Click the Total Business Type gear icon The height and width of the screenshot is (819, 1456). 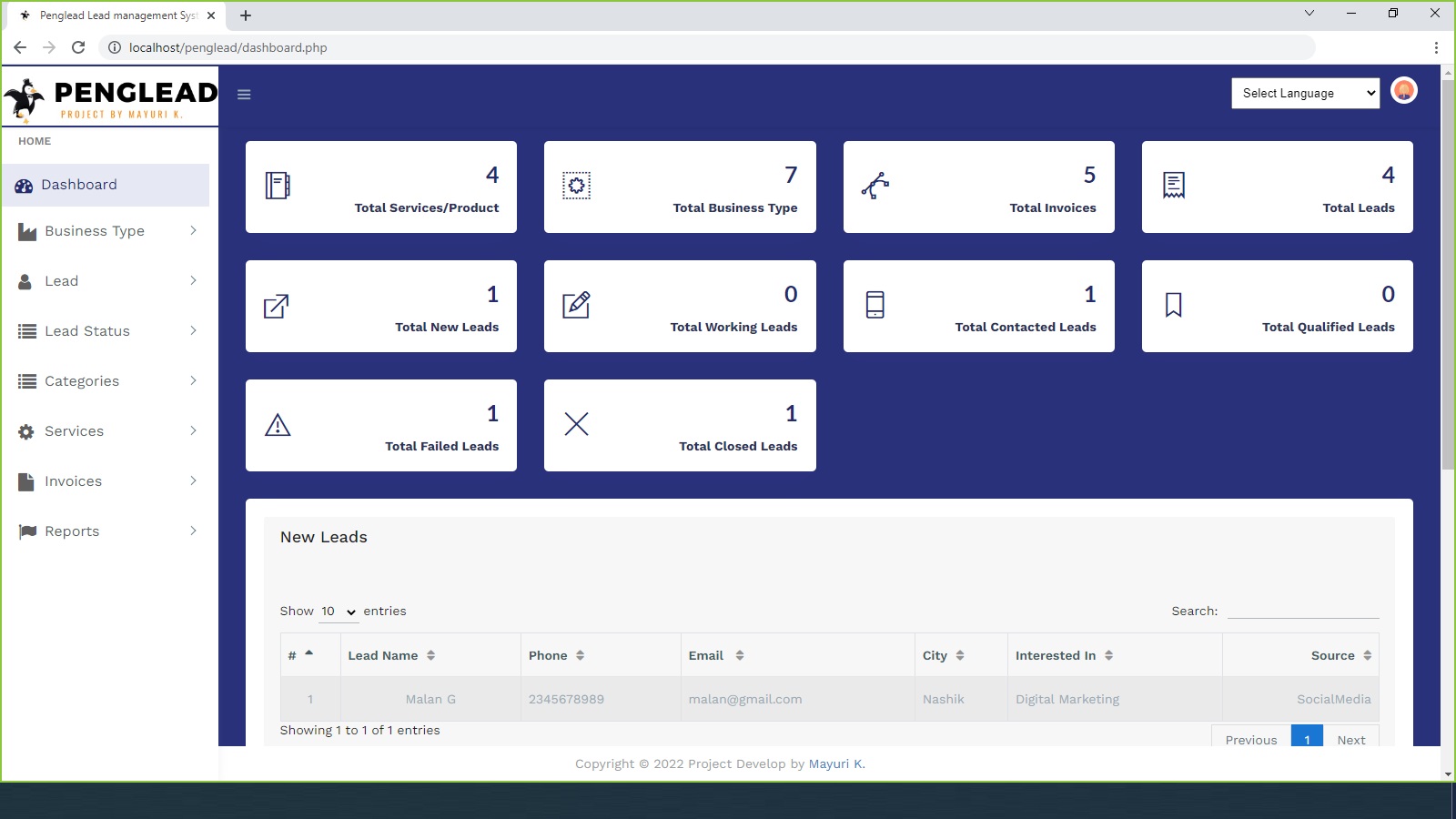point(576,186)
